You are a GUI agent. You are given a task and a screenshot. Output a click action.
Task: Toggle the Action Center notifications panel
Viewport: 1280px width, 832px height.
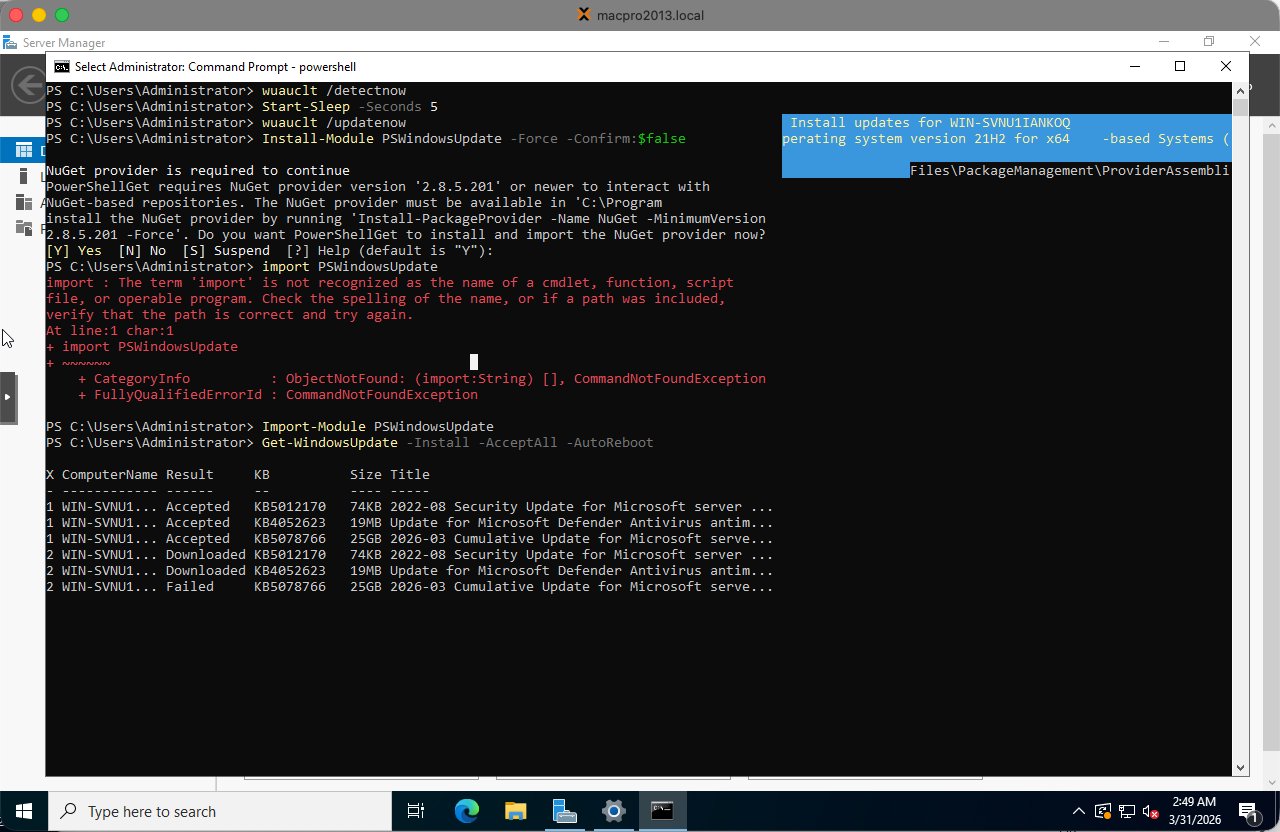click(1249, 811)
